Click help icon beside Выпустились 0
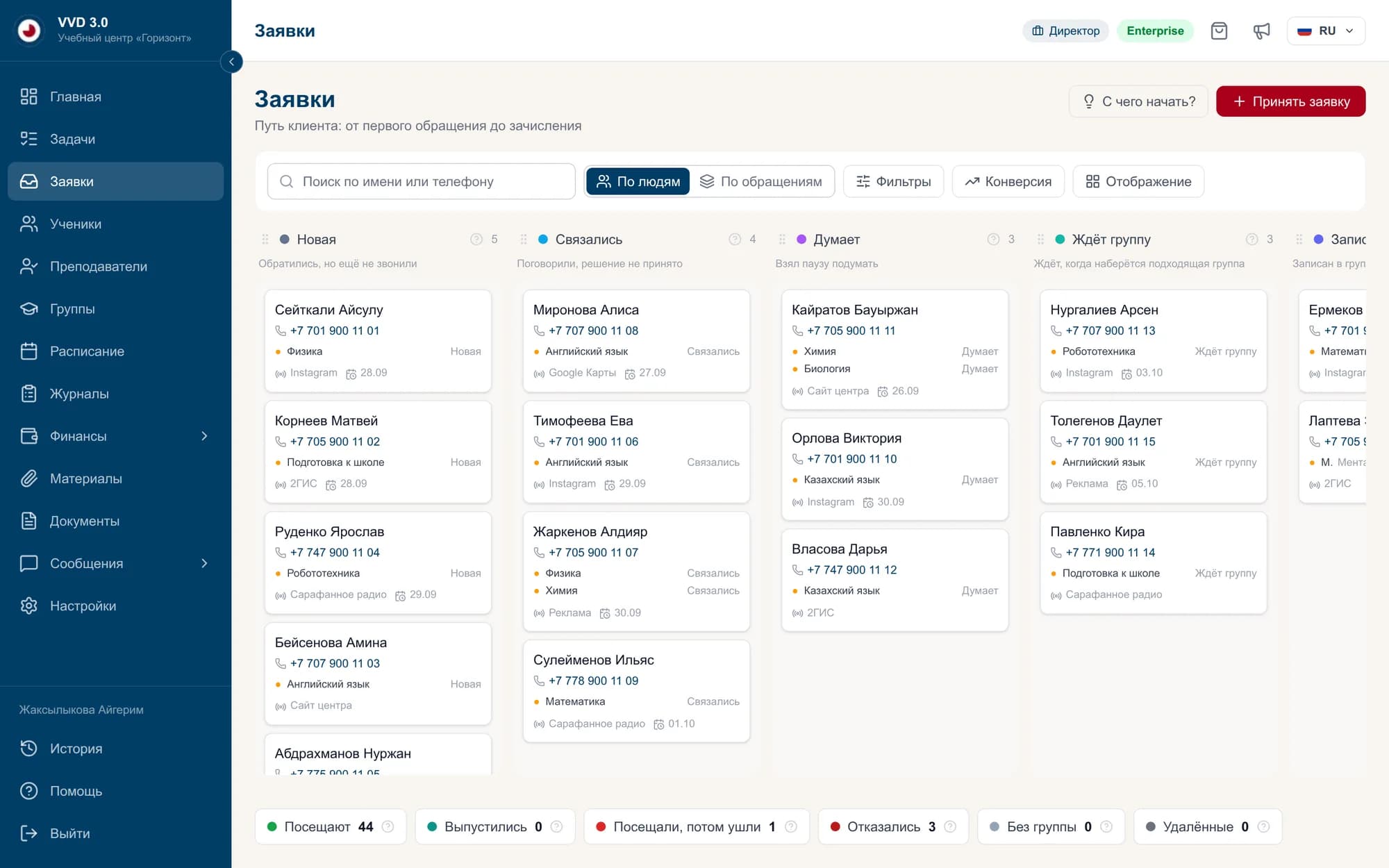The image size is (1389, 868). (x=556, y=826)
